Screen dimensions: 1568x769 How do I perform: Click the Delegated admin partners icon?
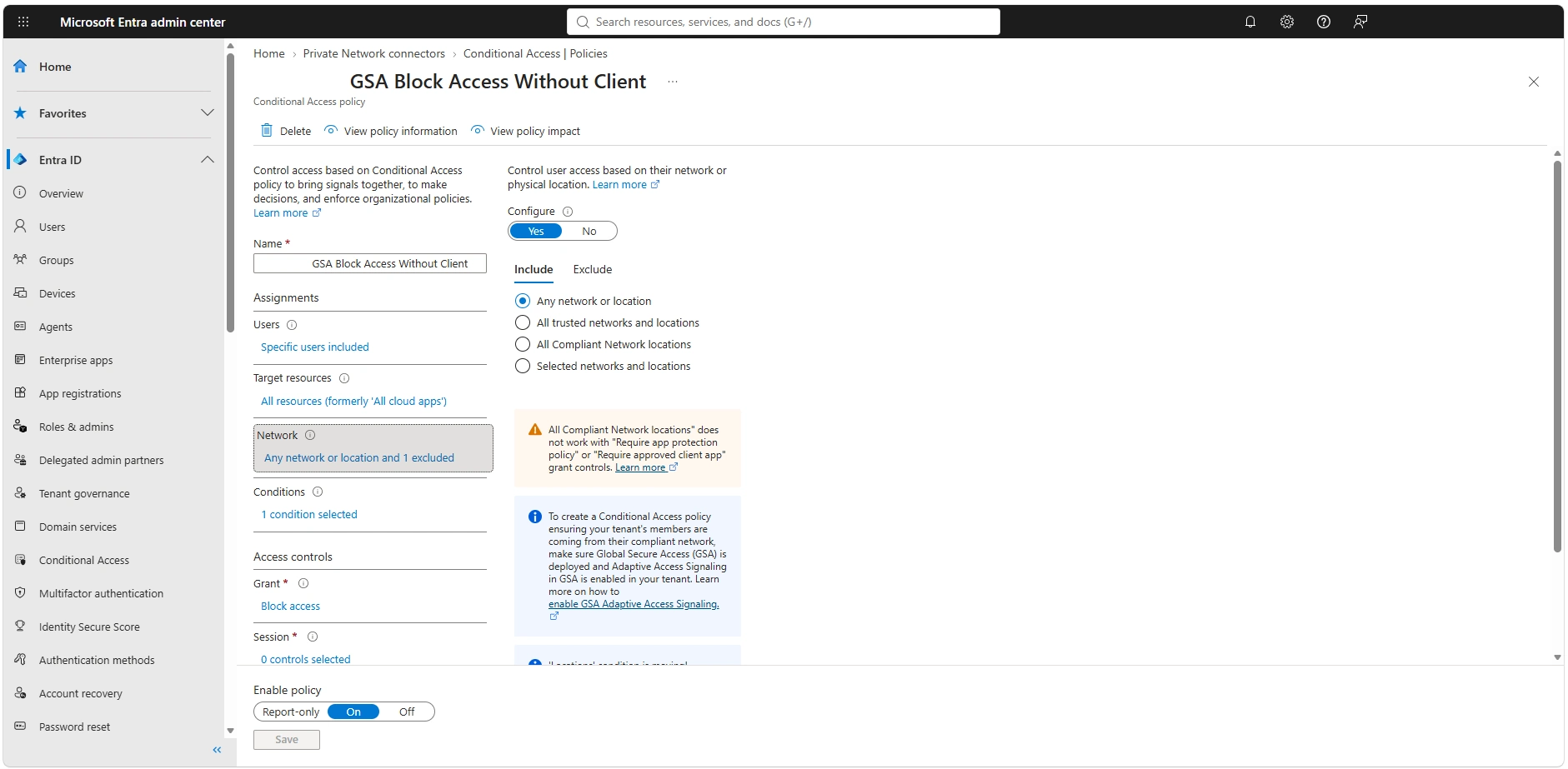(x=20, y=460)
